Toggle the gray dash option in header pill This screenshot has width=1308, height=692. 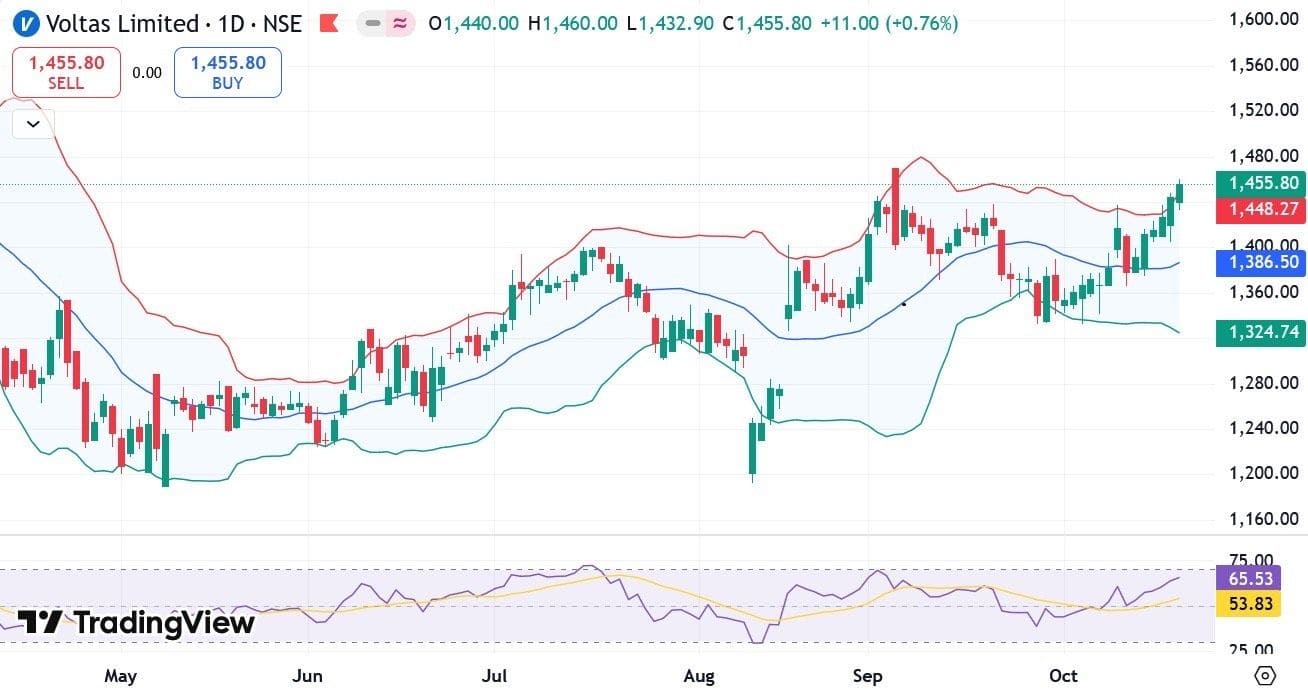coord(373,23)
